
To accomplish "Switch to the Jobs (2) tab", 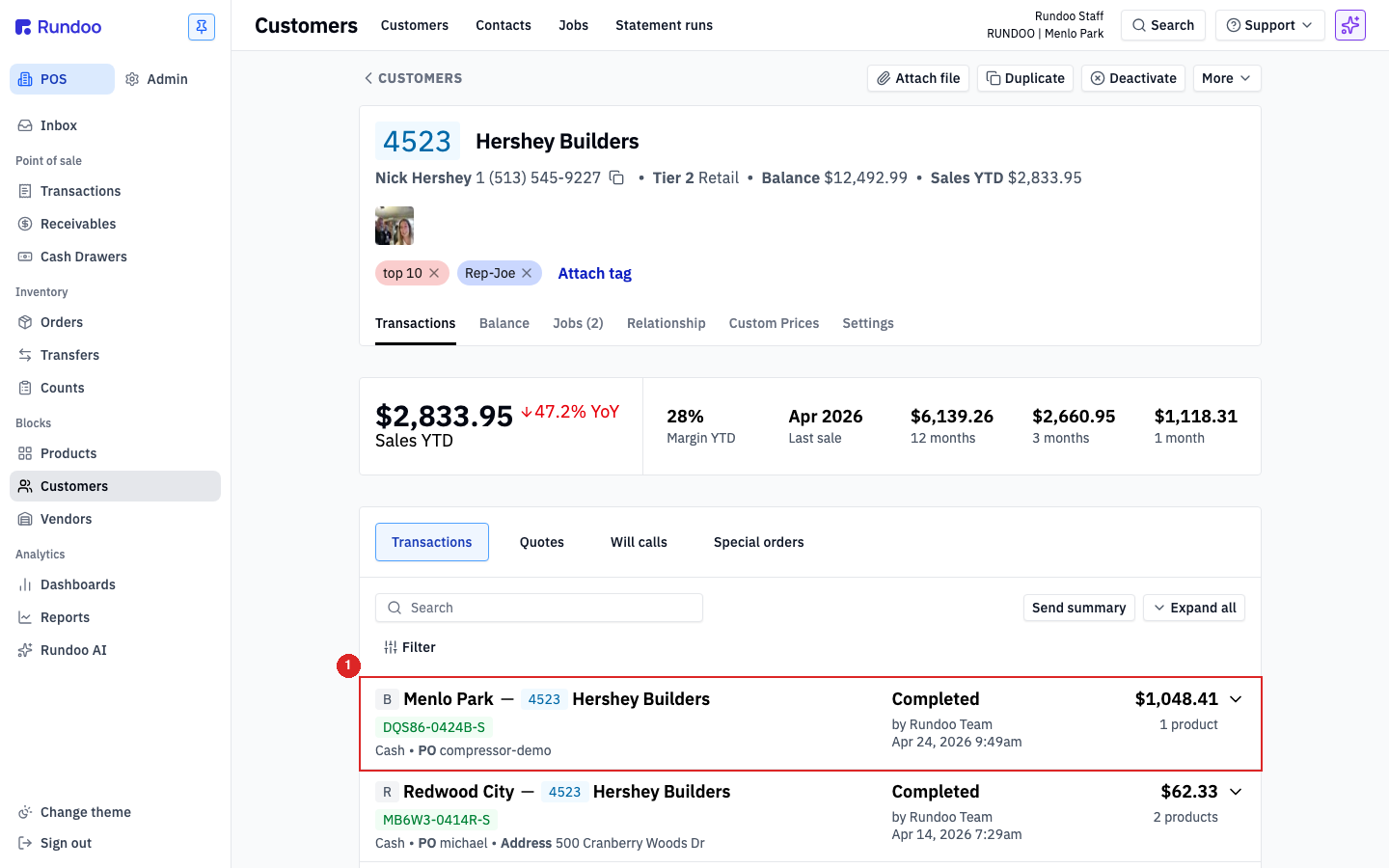I will point(578,323).
